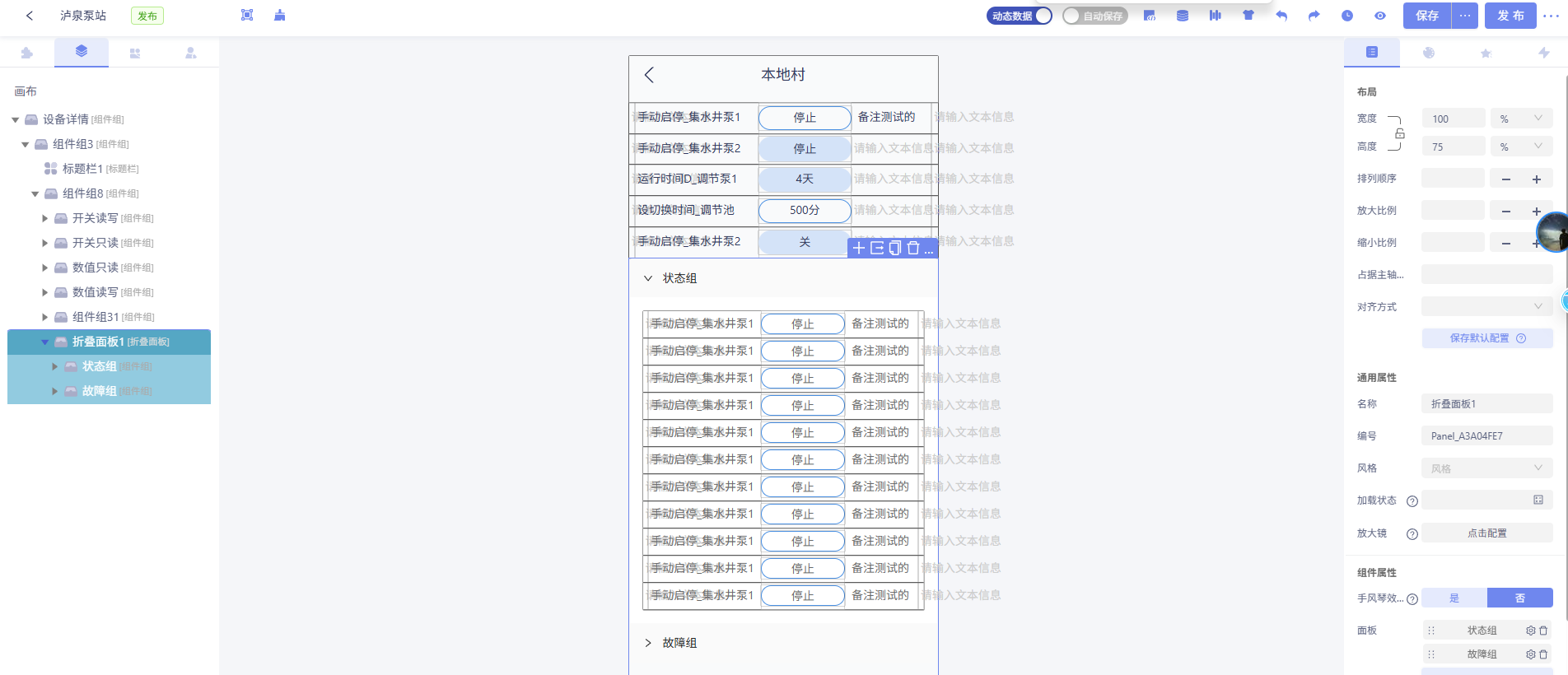Collapse the 状态组 section on canvas
Image resolution: width=1568 pixels, height=675 pixels.
[648, 278]
